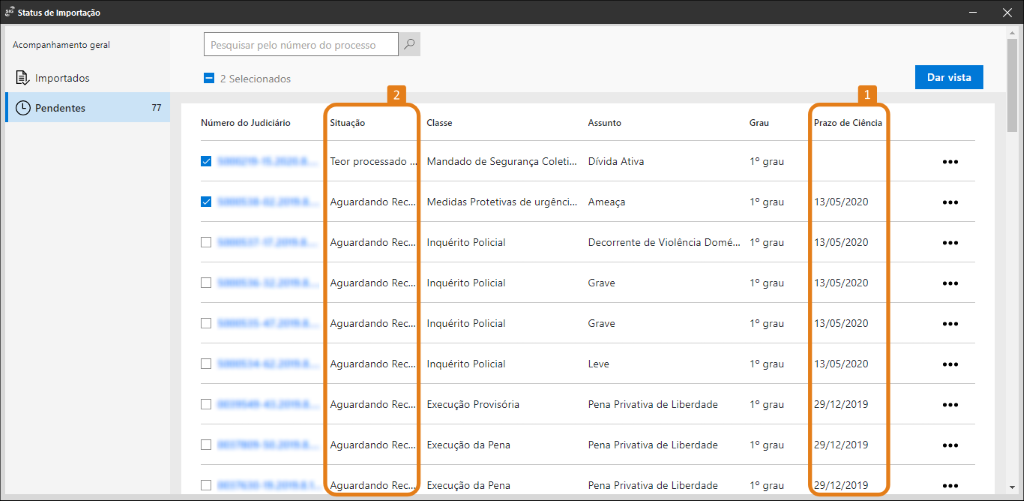
Task: Uncheck the Dívida Ativa row checkbox
Action: coord(206,161)
